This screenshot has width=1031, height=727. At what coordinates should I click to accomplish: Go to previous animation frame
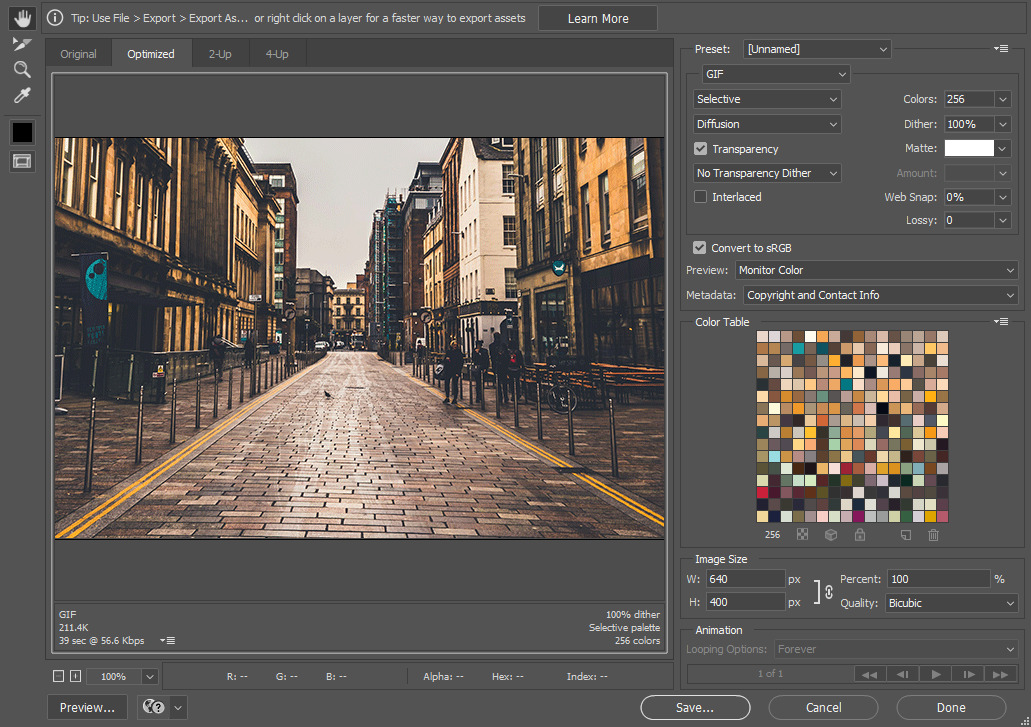pos(902,674)
